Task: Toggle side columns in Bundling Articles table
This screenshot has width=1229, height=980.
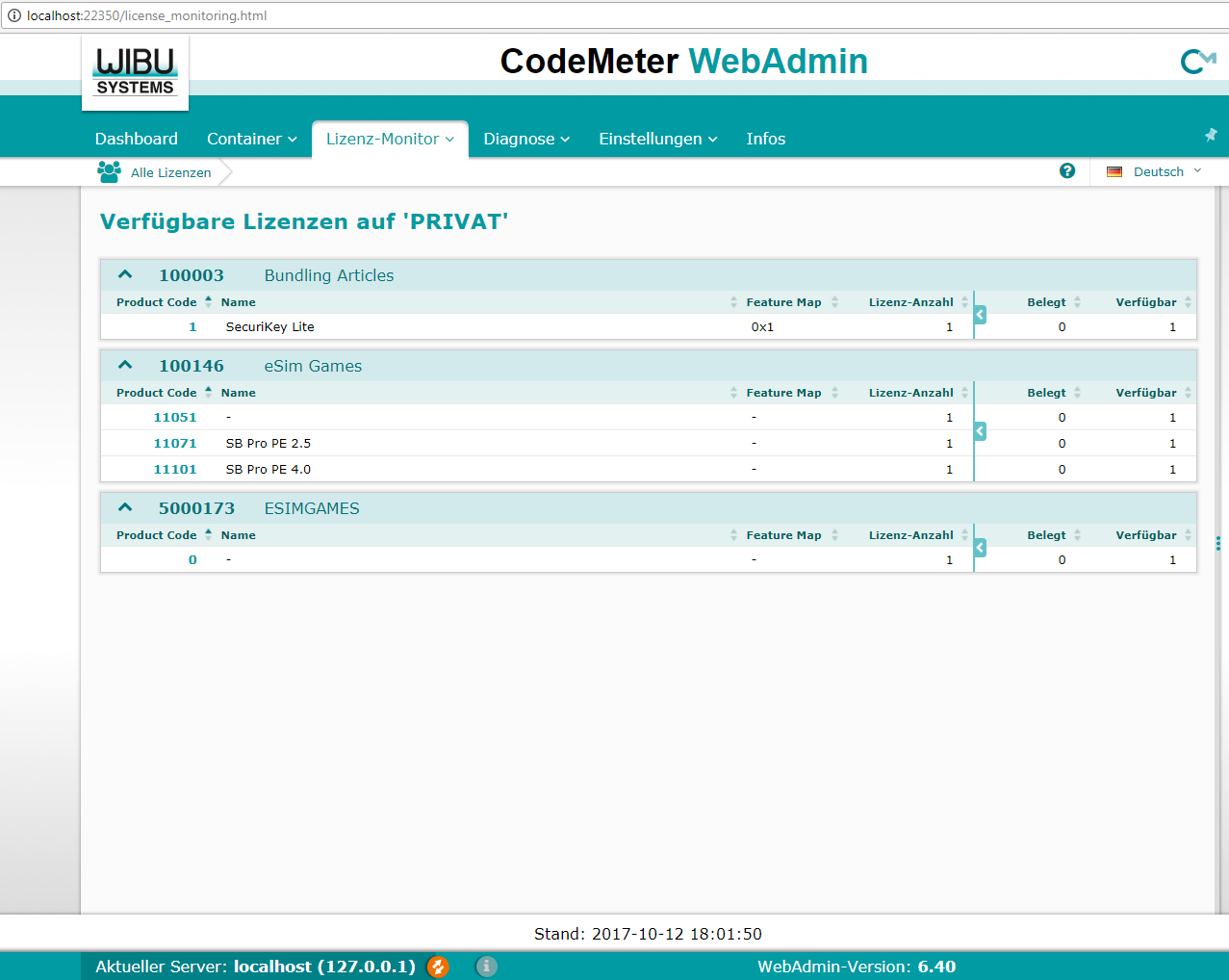Action: click(980, 315)
